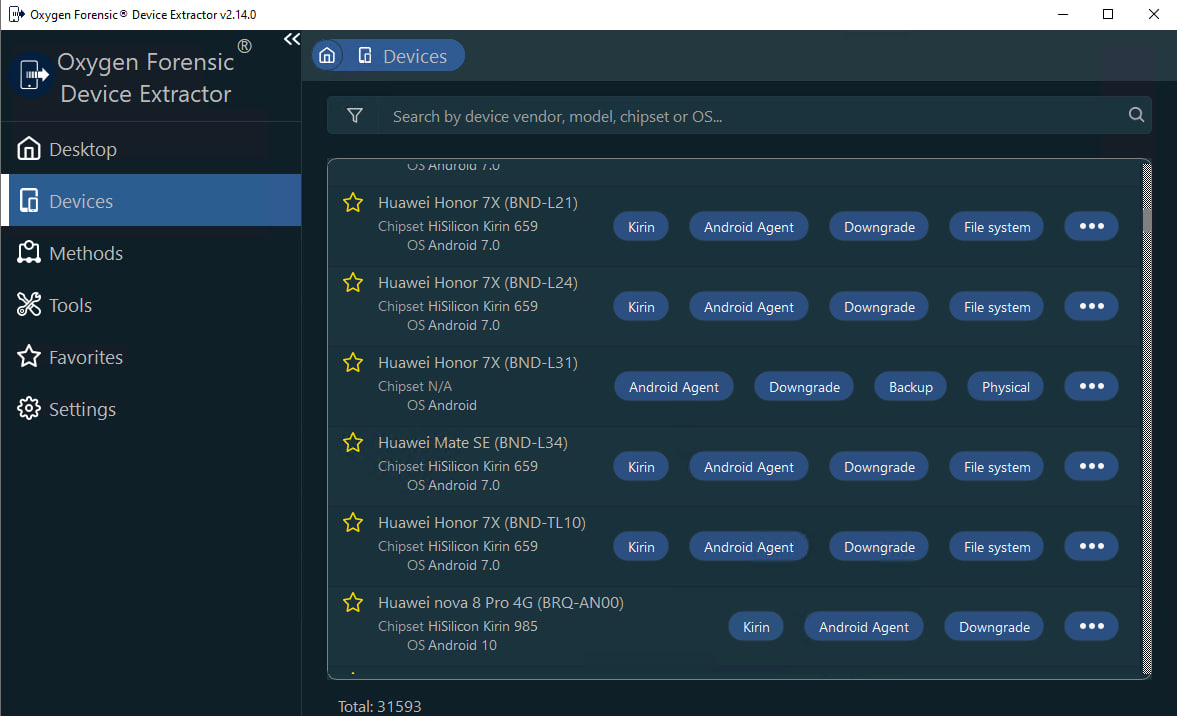Click Kirin button for Huawei Mate SE
The height and width of the screenshot is (716, 1177).
click(641, 467)
